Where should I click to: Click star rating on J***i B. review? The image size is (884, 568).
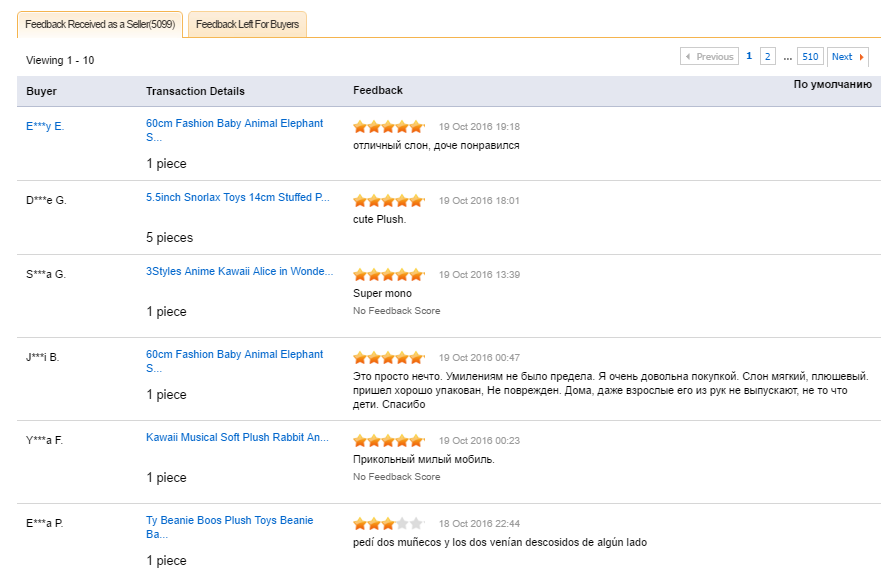(389, 358)
